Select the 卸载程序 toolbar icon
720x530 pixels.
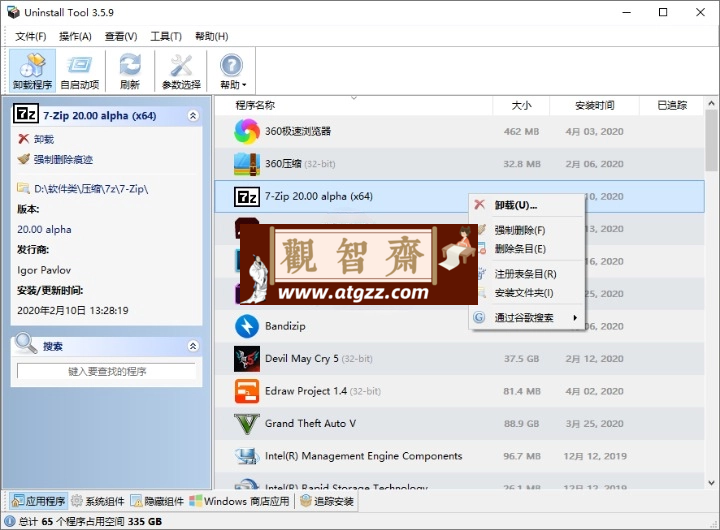click(33, 71)
